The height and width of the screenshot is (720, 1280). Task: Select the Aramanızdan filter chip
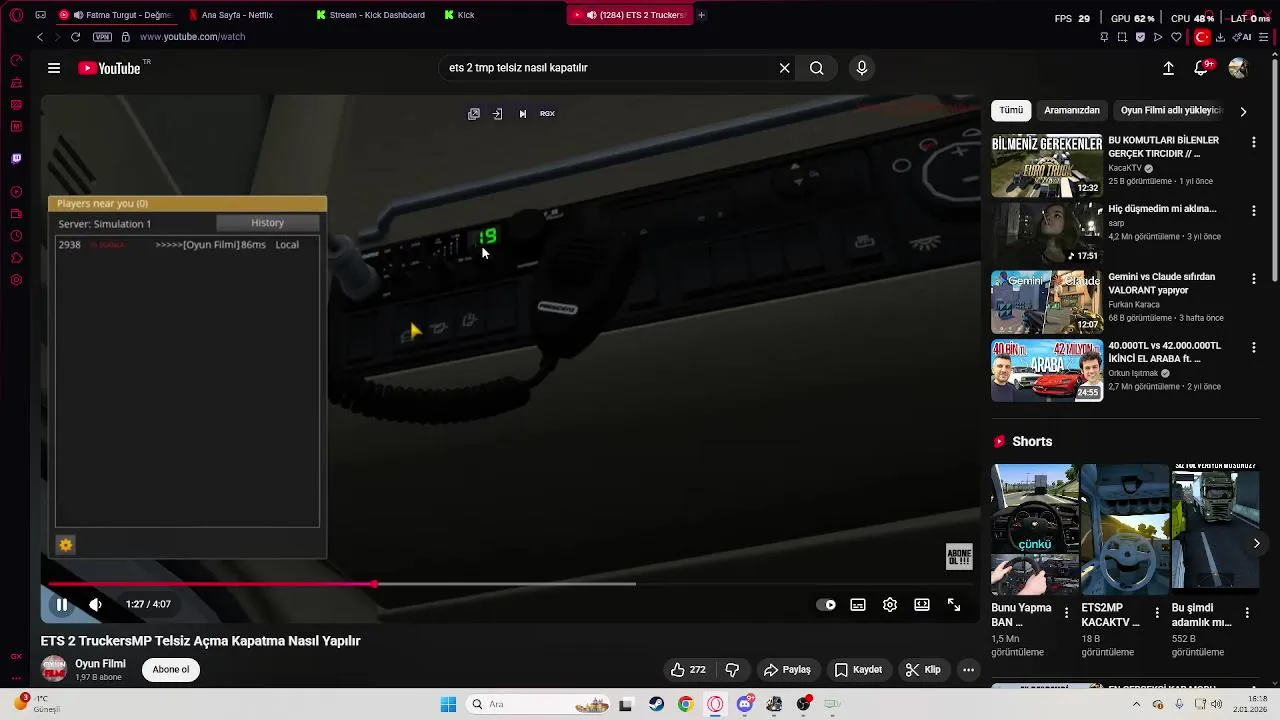coord(1072,110)
